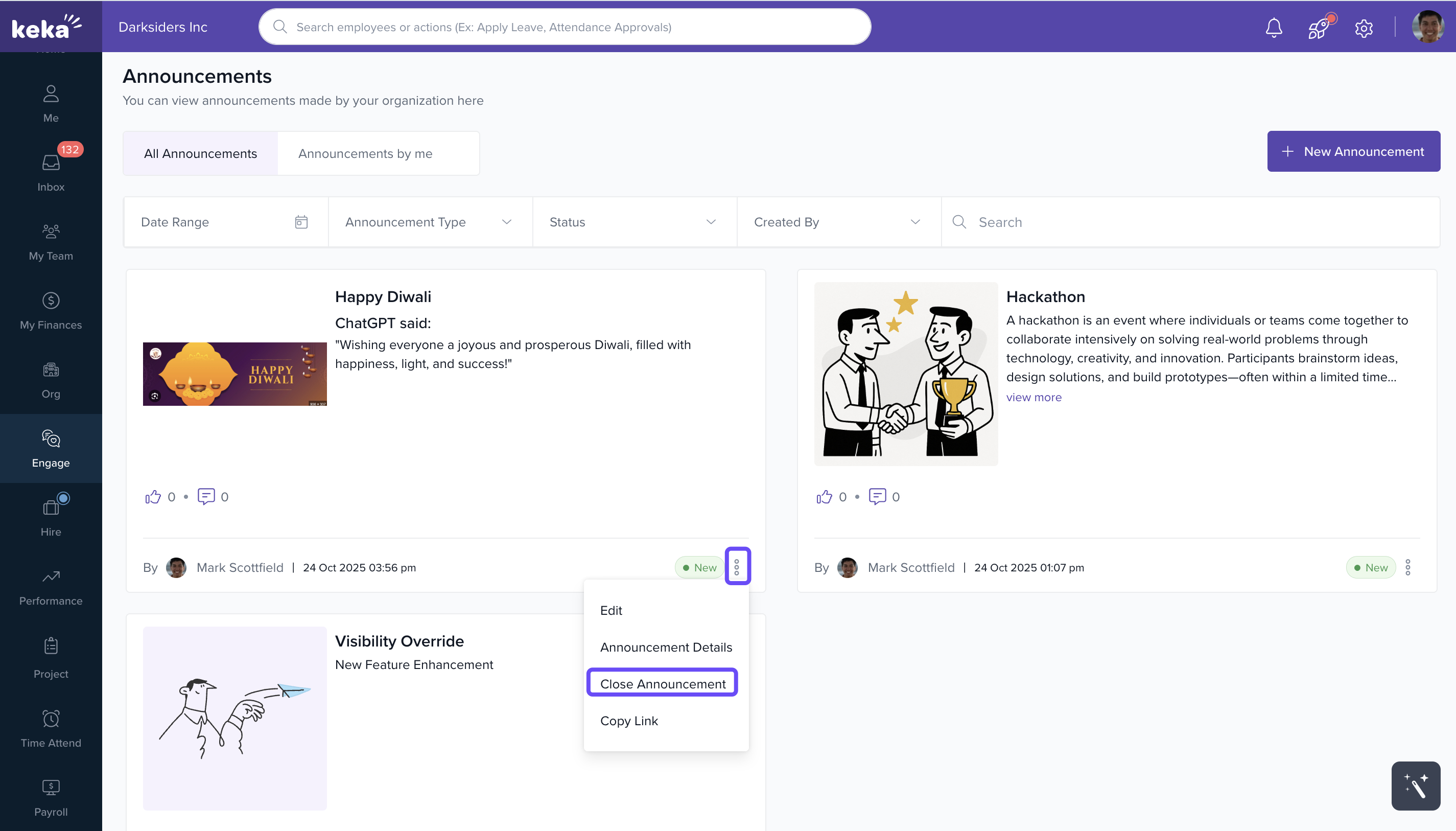Expand the Announcement Type dropdown
Image resolution: width=1456 pixels, height=831 pixels.
pyautogui.click(x=429, y=222)
